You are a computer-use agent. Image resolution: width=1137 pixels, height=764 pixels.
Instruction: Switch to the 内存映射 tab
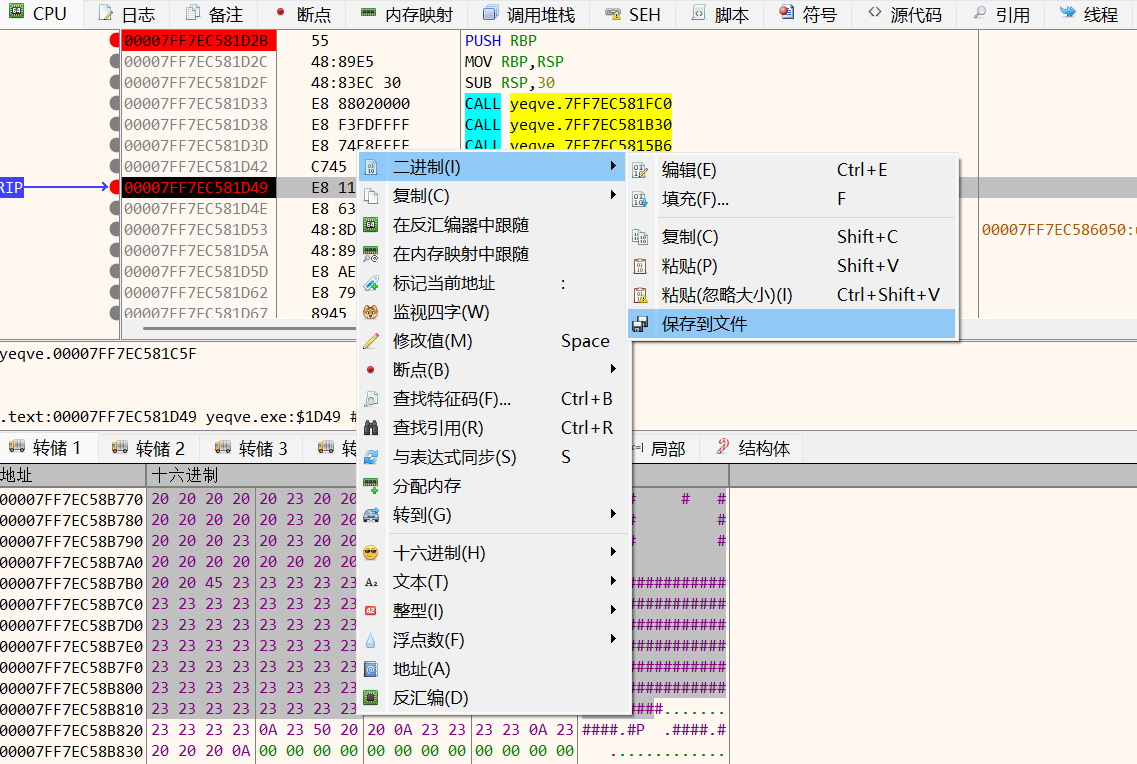[406, 14]
